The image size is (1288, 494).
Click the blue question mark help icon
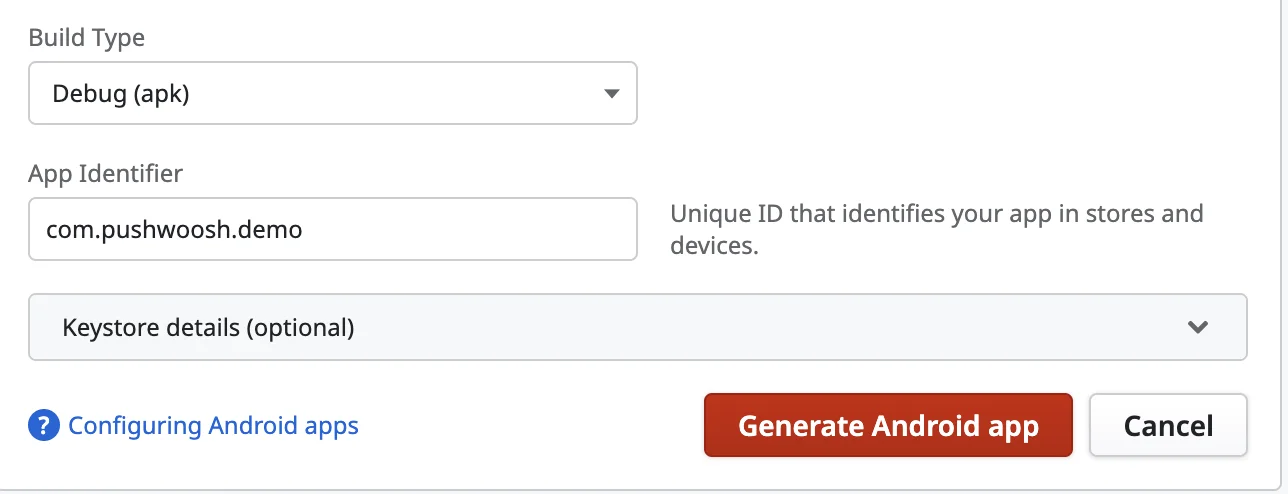[45, 426]
